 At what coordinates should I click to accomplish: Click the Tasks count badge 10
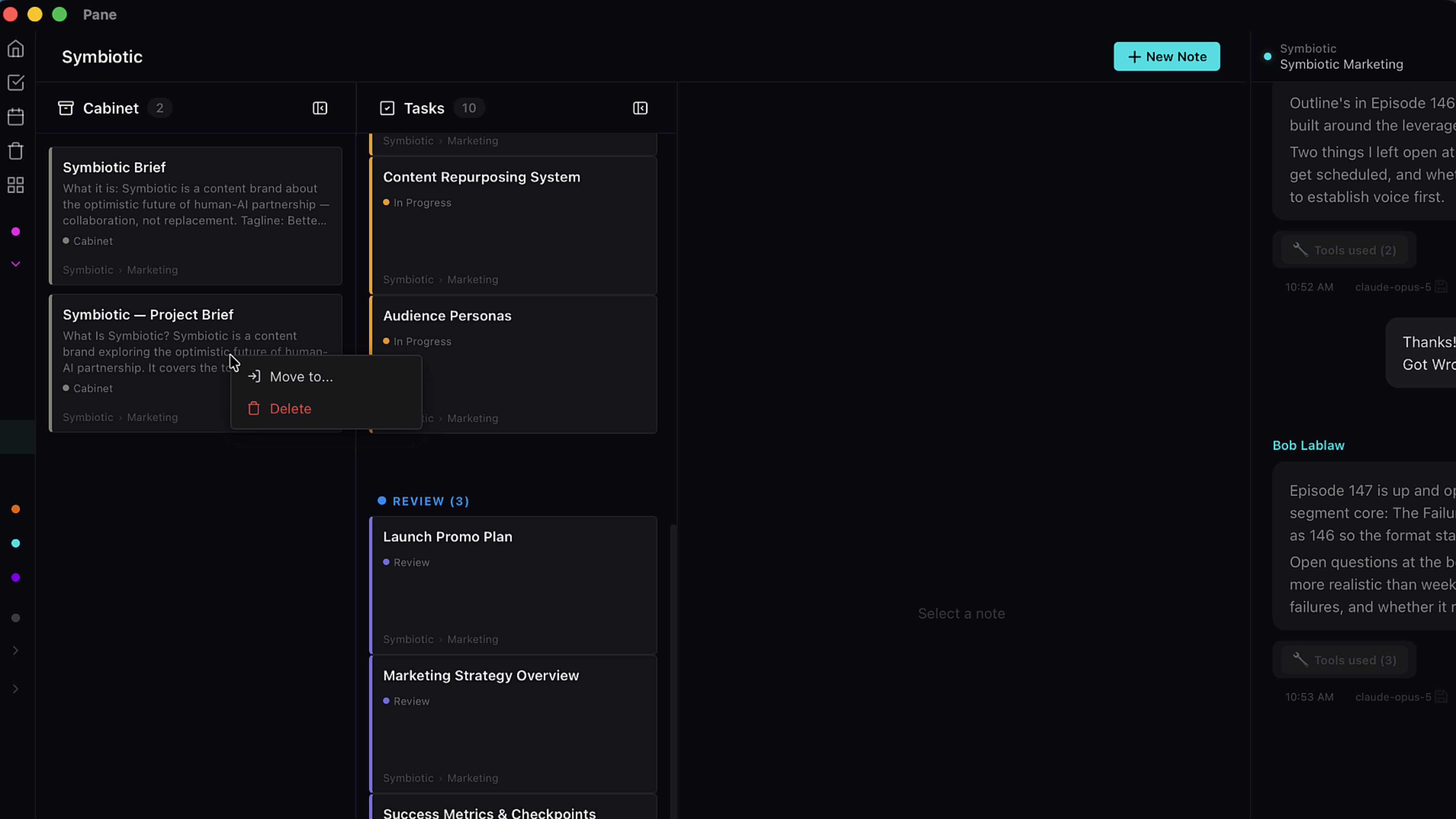[469, 108]
